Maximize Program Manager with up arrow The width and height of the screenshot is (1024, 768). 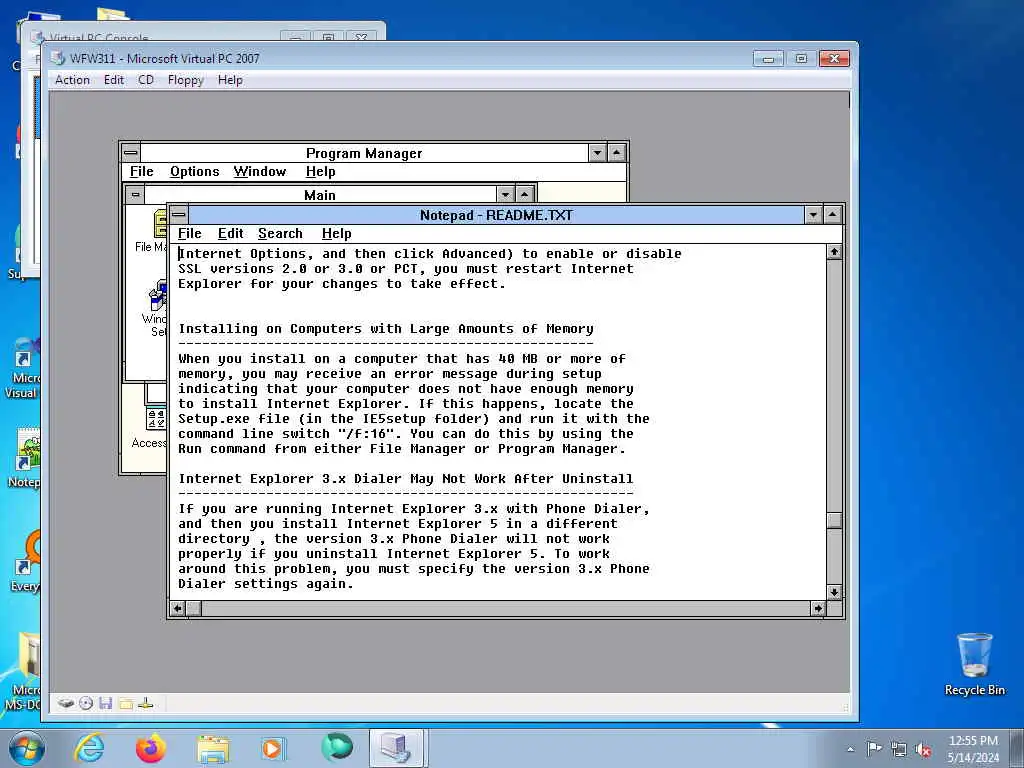click(x=616, y=153)
